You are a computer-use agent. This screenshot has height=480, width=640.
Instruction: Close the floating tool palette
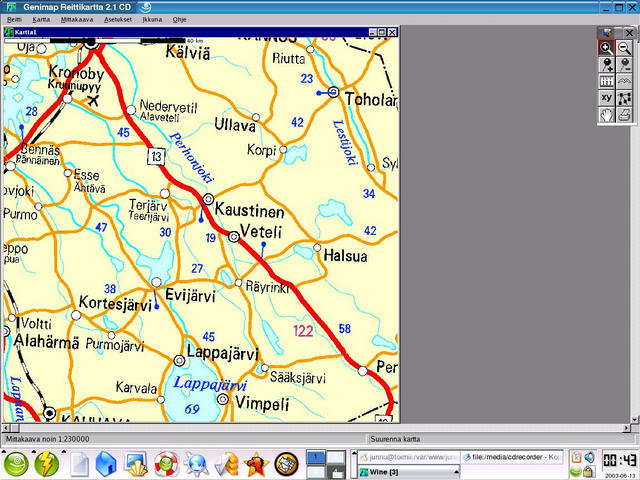[629, 33]
